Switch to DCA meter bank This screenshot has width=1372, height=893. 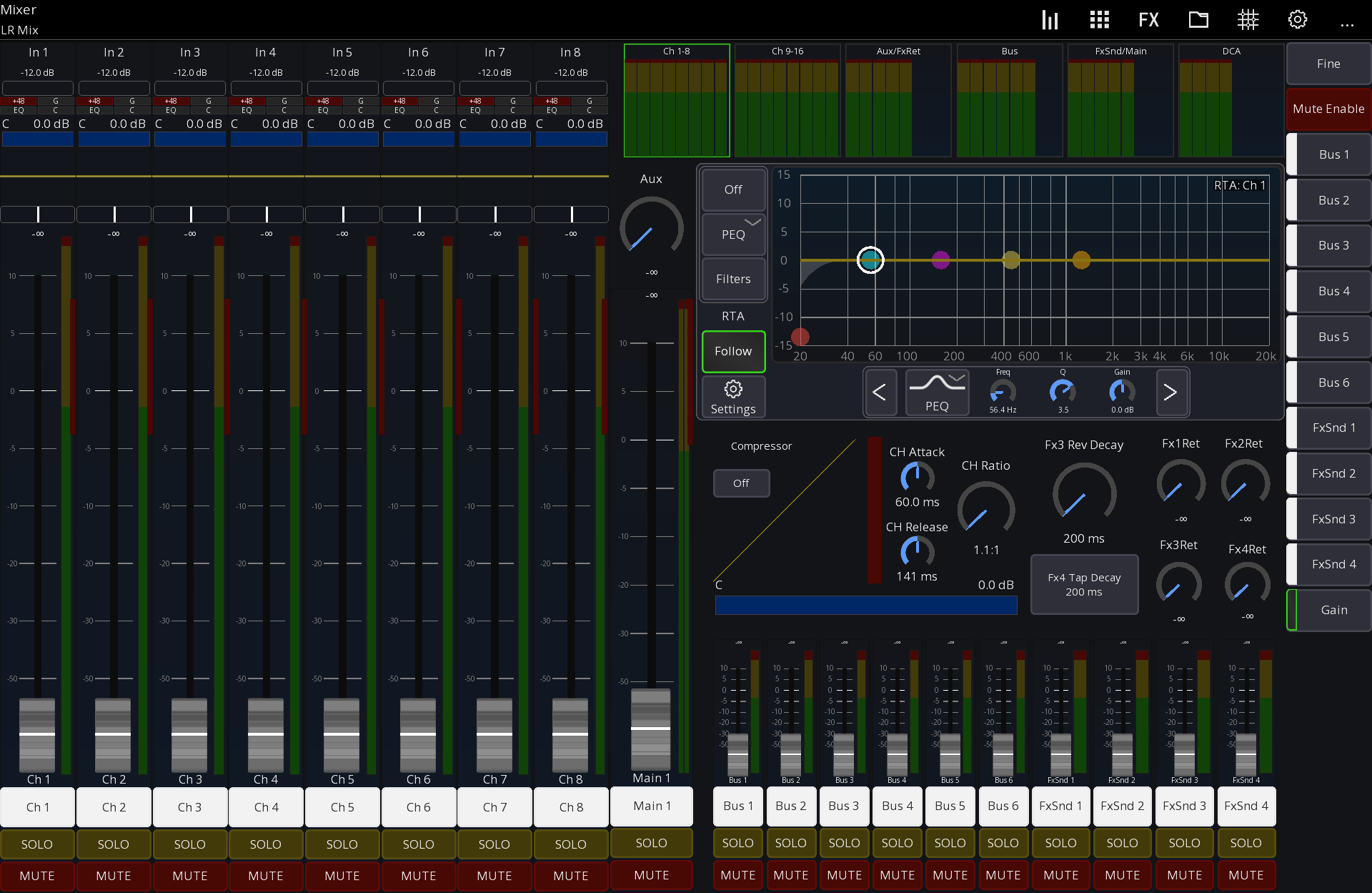point(1231,101)
